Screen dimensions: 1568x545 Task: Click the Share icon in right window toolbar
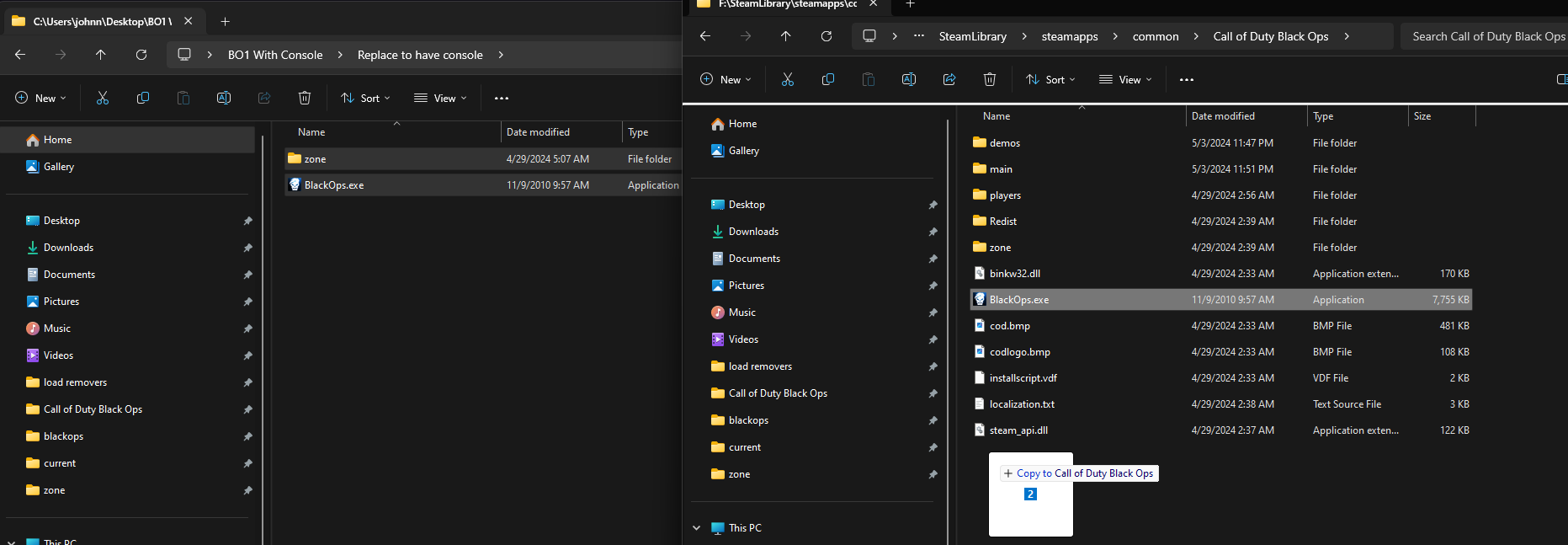(949, 79)
